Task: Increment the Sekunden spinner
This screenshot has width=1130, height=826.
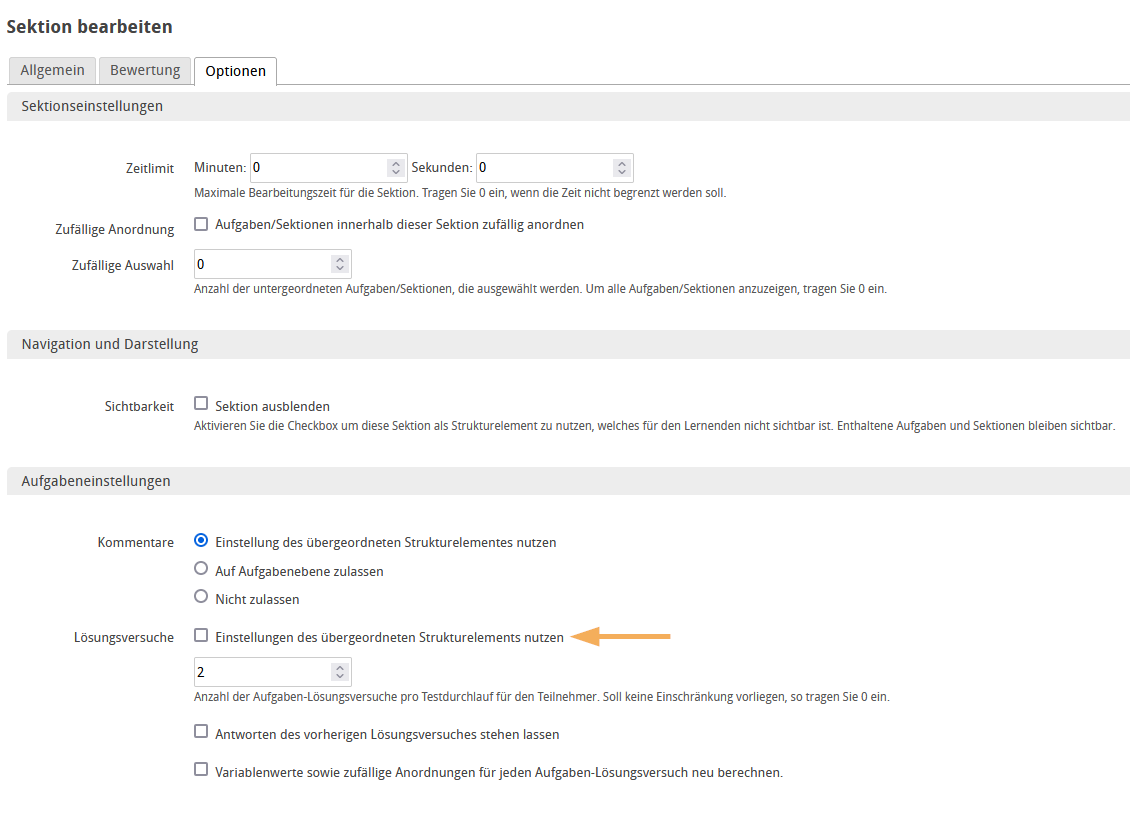Action: coord(622,162)
